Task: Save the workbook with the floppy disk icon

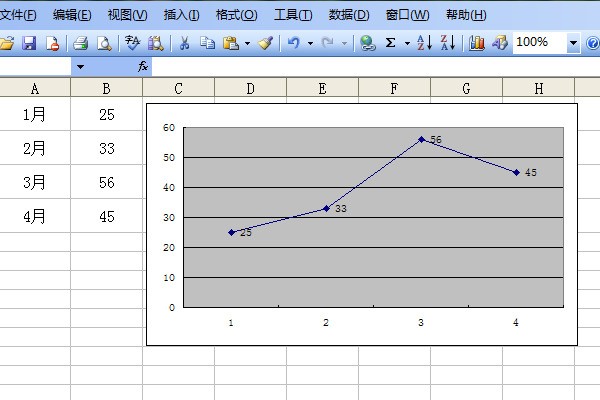Action: pos(29,43)
